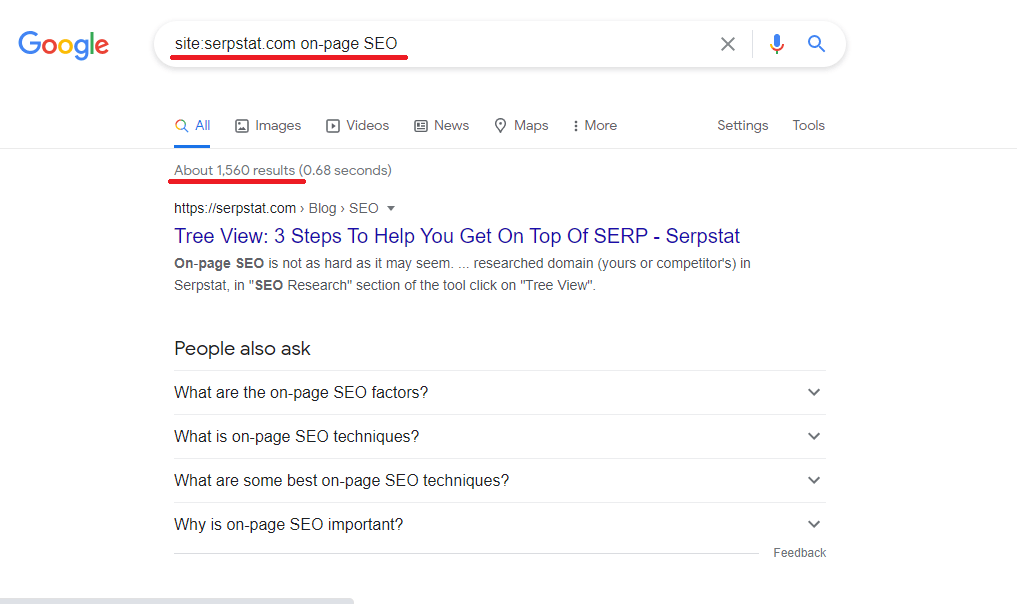
Task: Open the Tree View: 3 Steps result link
Action: [457, 236]
